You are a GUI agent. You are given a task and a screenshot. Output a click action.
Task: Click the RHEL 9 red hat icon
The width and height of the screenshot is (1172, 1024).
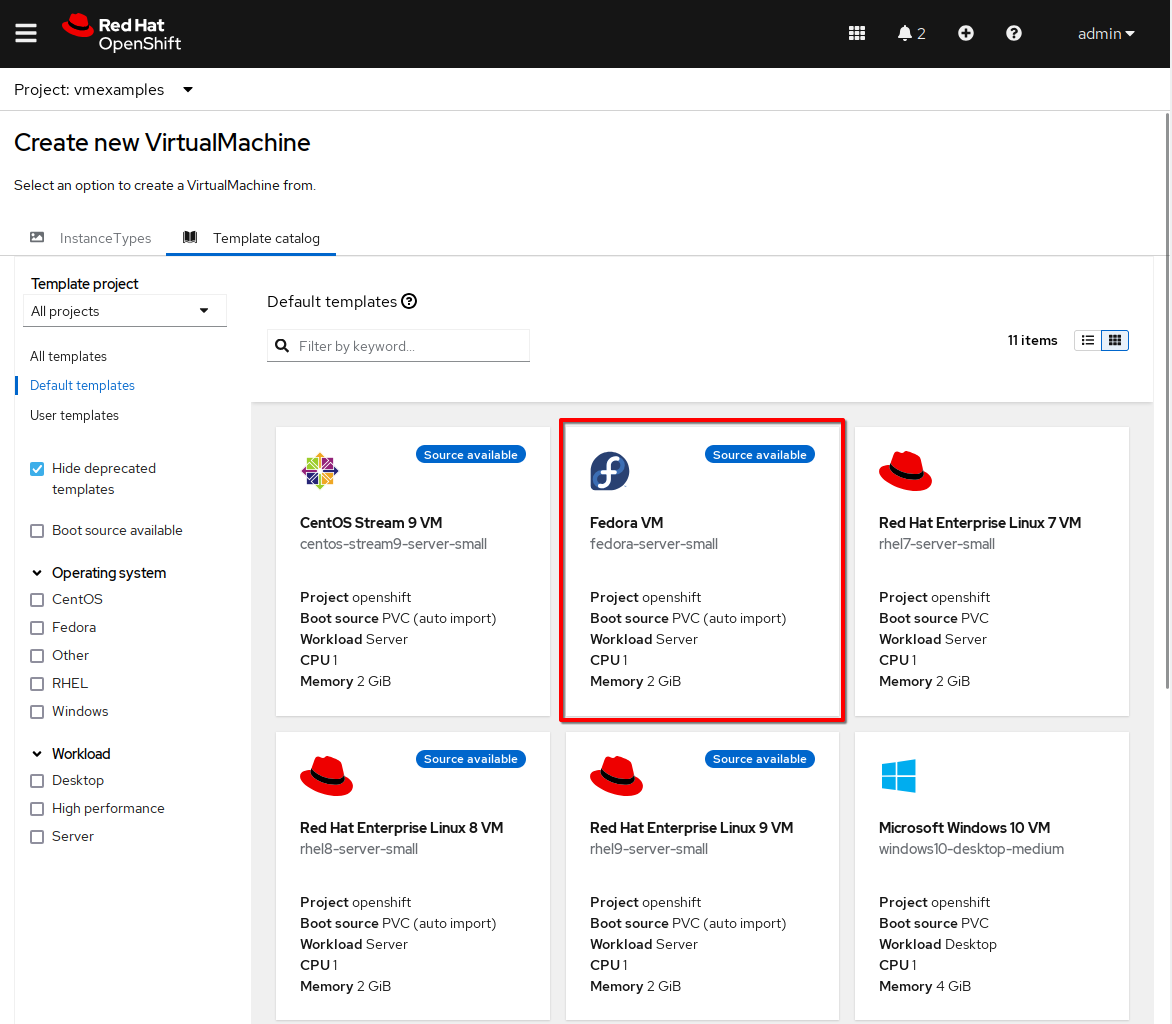[616, 776]
